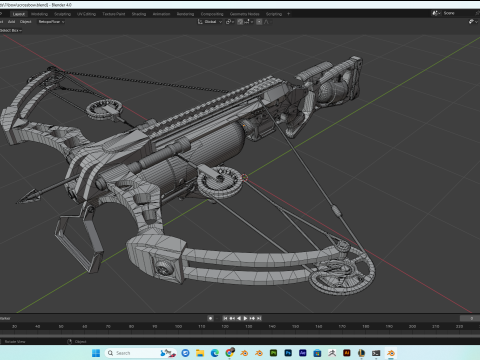Launch Microsoft Edge from the taskbar

(x=215, y=353)
